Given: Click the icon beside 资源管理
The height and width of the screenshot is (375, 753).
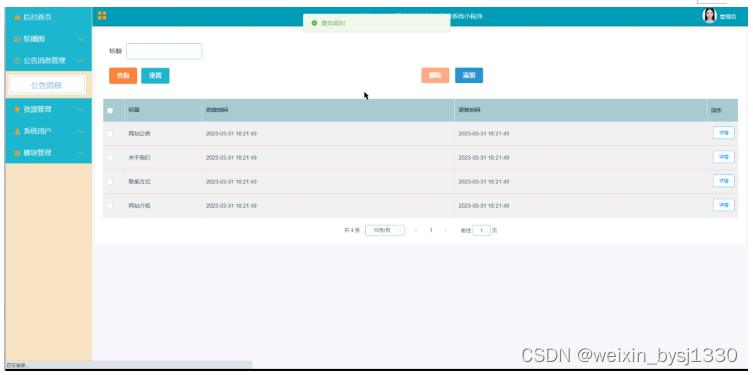Looking at the screenshot, I should pos(17,109).
